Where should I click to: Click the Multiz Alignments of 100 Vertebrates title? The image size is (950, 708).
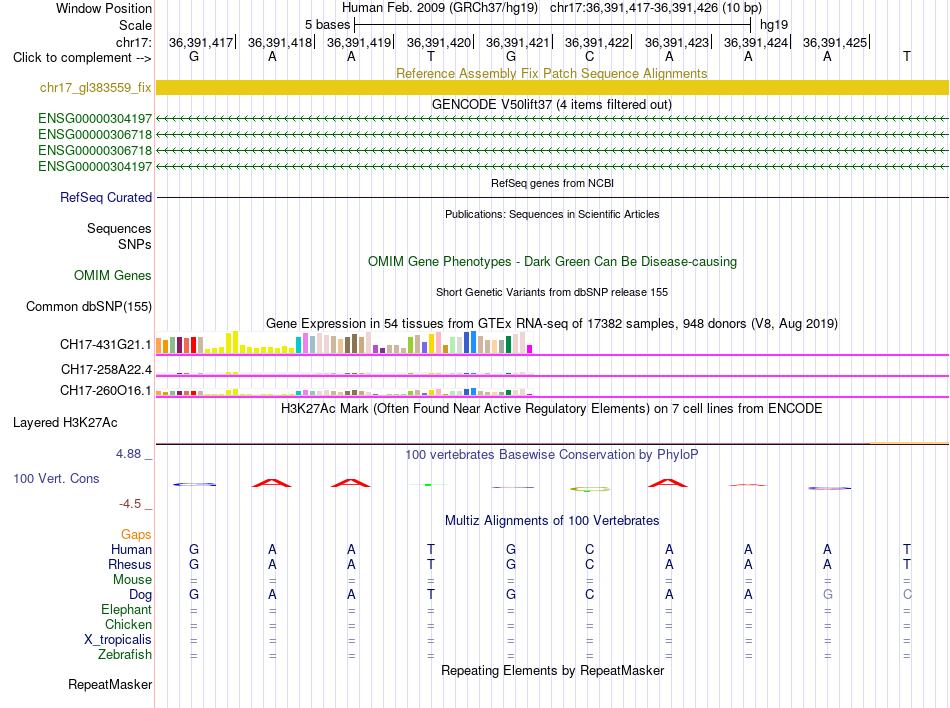pos(552,520)
